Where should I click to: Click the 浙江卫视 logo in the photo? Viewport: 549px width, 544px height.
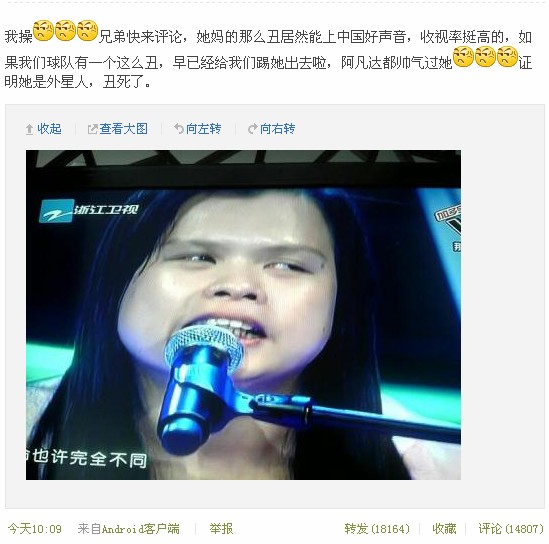pos(89,210)
